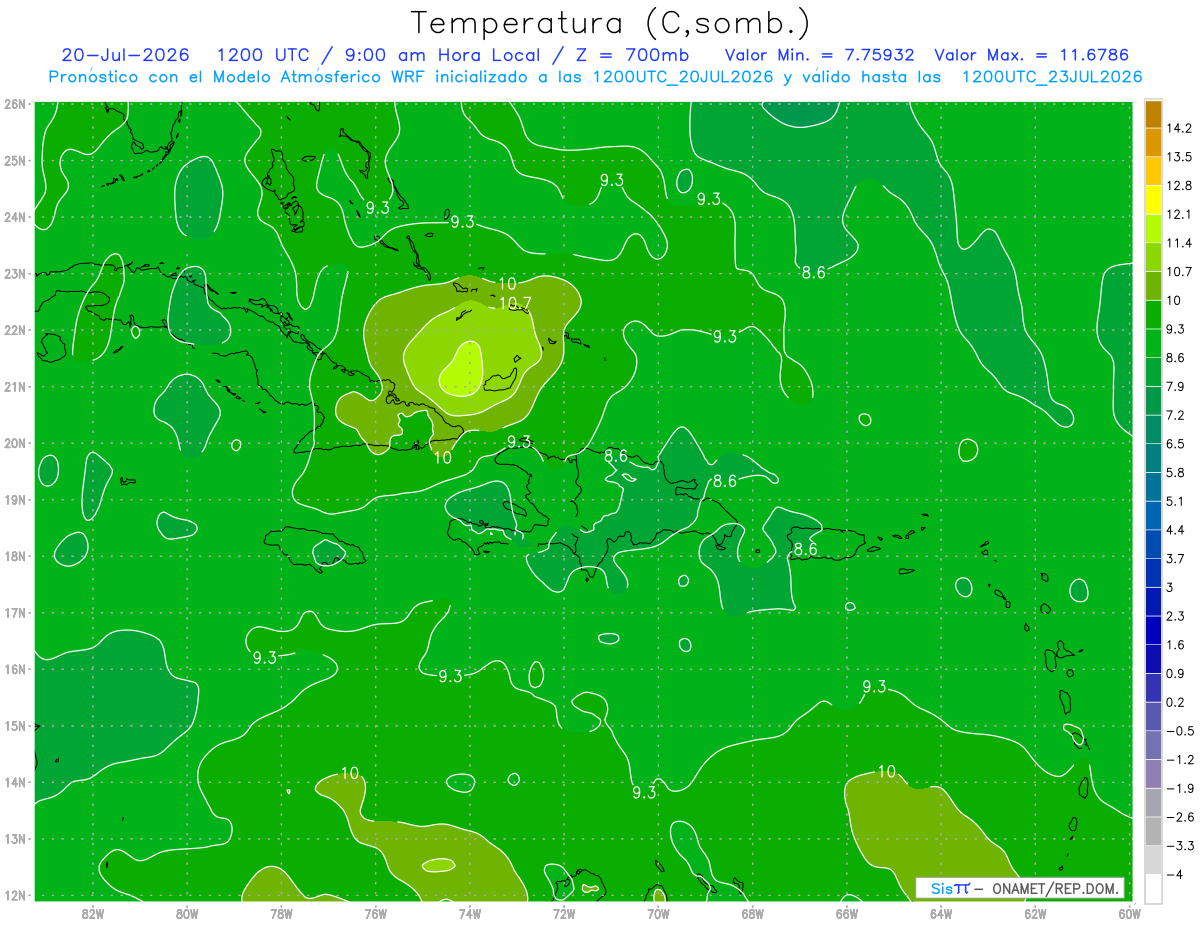Click the 17N latitude axis label

tap(15, 612)
